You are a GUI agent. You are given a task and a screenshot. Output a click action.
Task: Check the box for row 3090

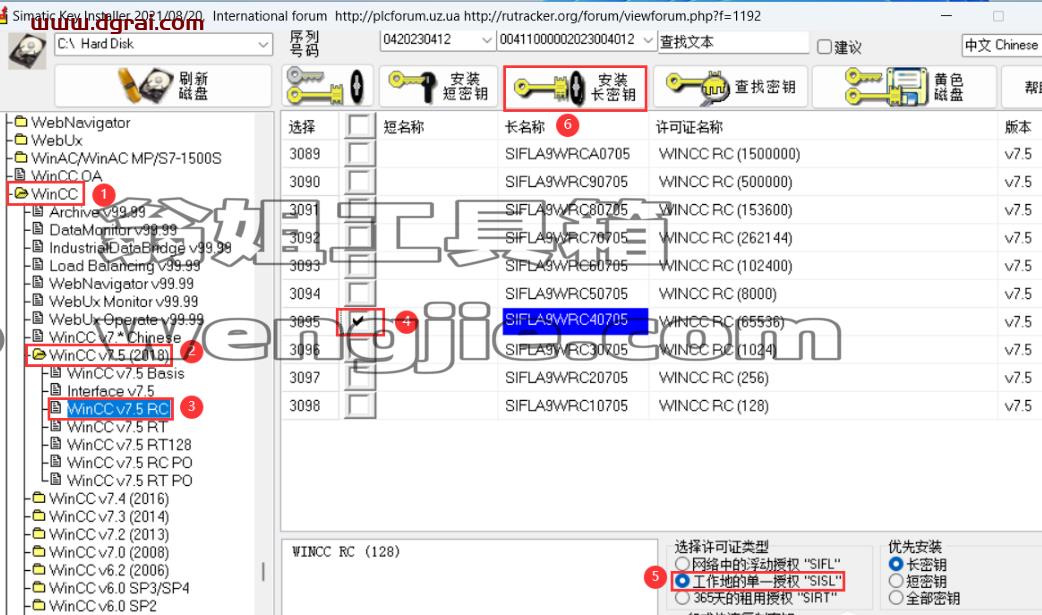[359, 182]
